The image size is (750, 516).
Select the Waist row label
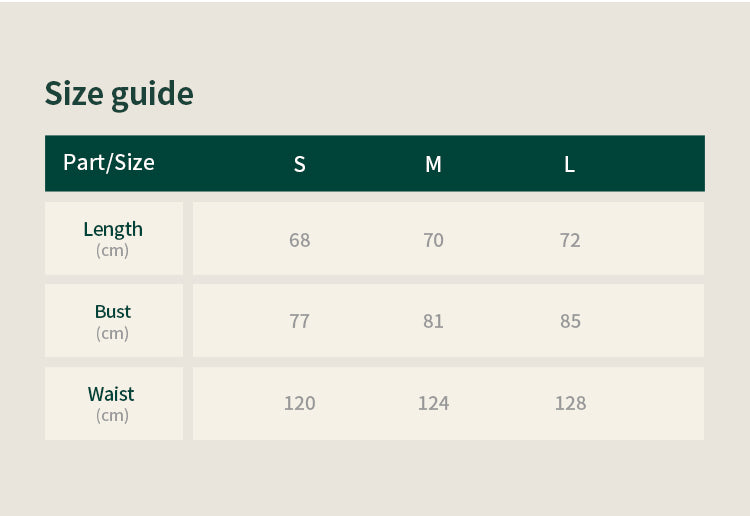click(111, 394)
